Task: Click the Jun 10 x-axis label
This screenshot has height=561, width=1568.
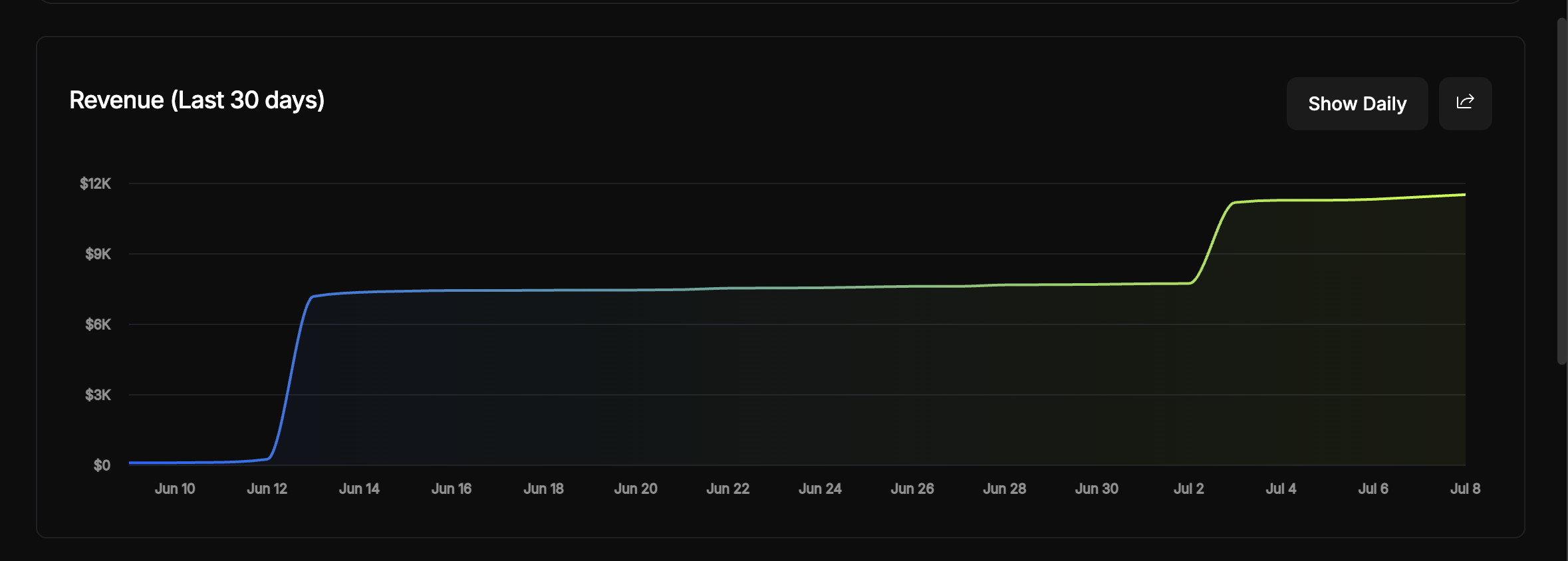Action: click(x=175, y=489)
